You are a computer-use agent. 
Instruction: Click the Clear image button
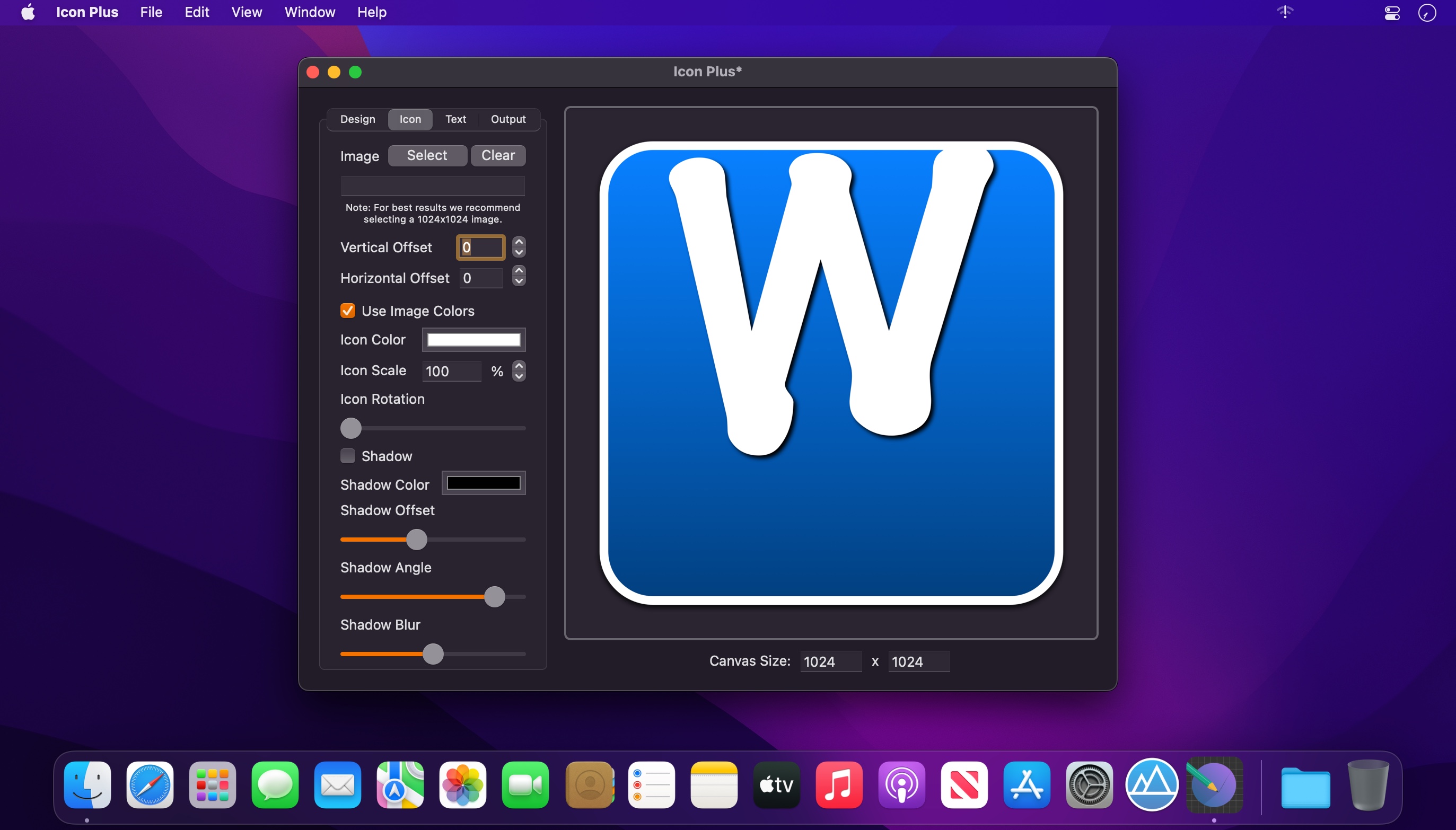tap(498, 155)
